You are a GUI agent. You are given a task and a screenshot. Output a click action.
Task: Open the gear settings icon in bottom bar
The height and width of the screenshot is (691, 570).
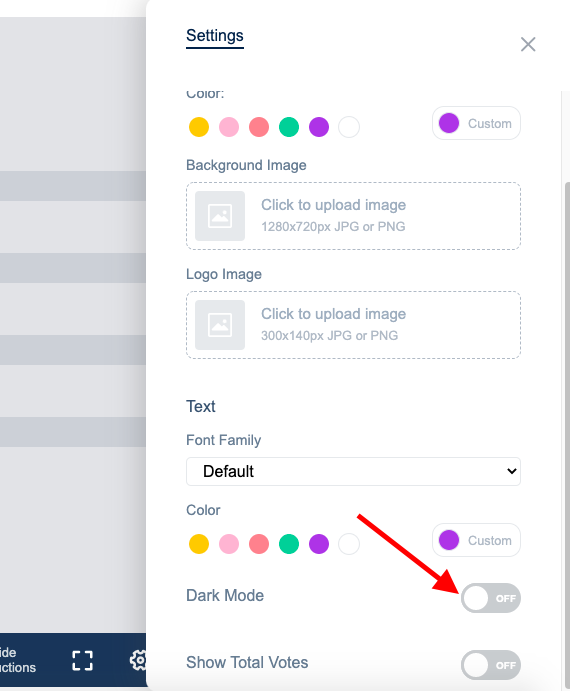[138, 660]
